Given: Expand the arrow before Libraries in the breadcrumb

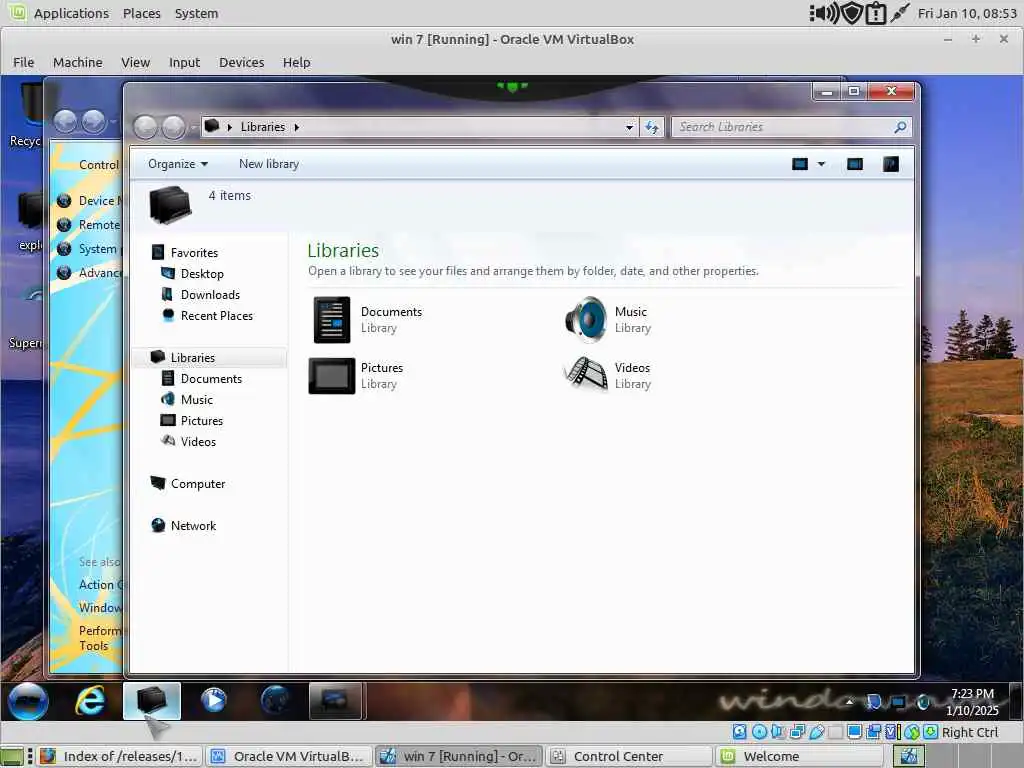Looking at the screenshot, I should click(230, 127).
